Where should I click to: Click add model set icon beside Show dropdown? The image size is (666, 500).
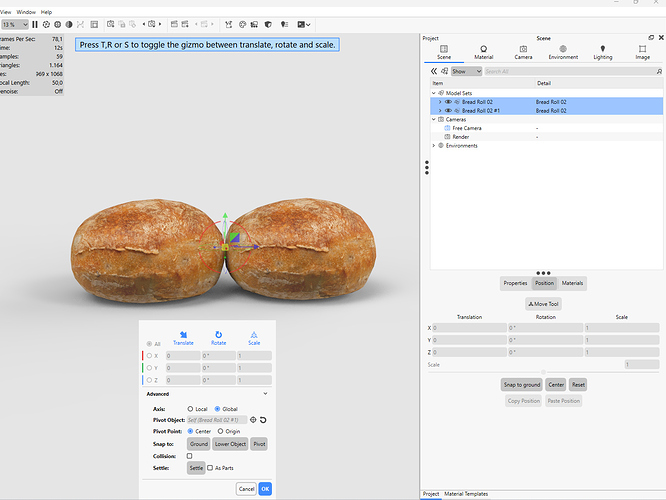pyautogui.click(x=444, y=71)
